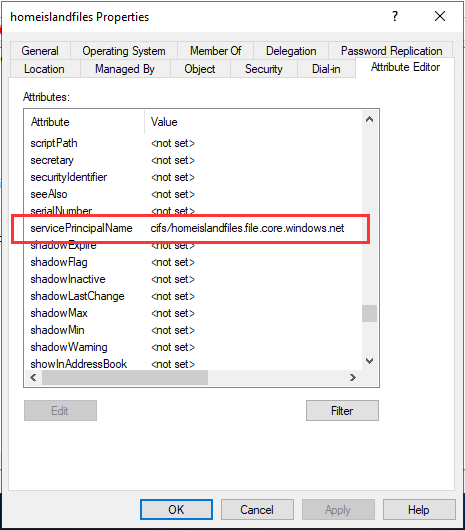Click scroll up arrow in attributes list
Viewport: 465px width, 530px height.
(x=369, y=119)
